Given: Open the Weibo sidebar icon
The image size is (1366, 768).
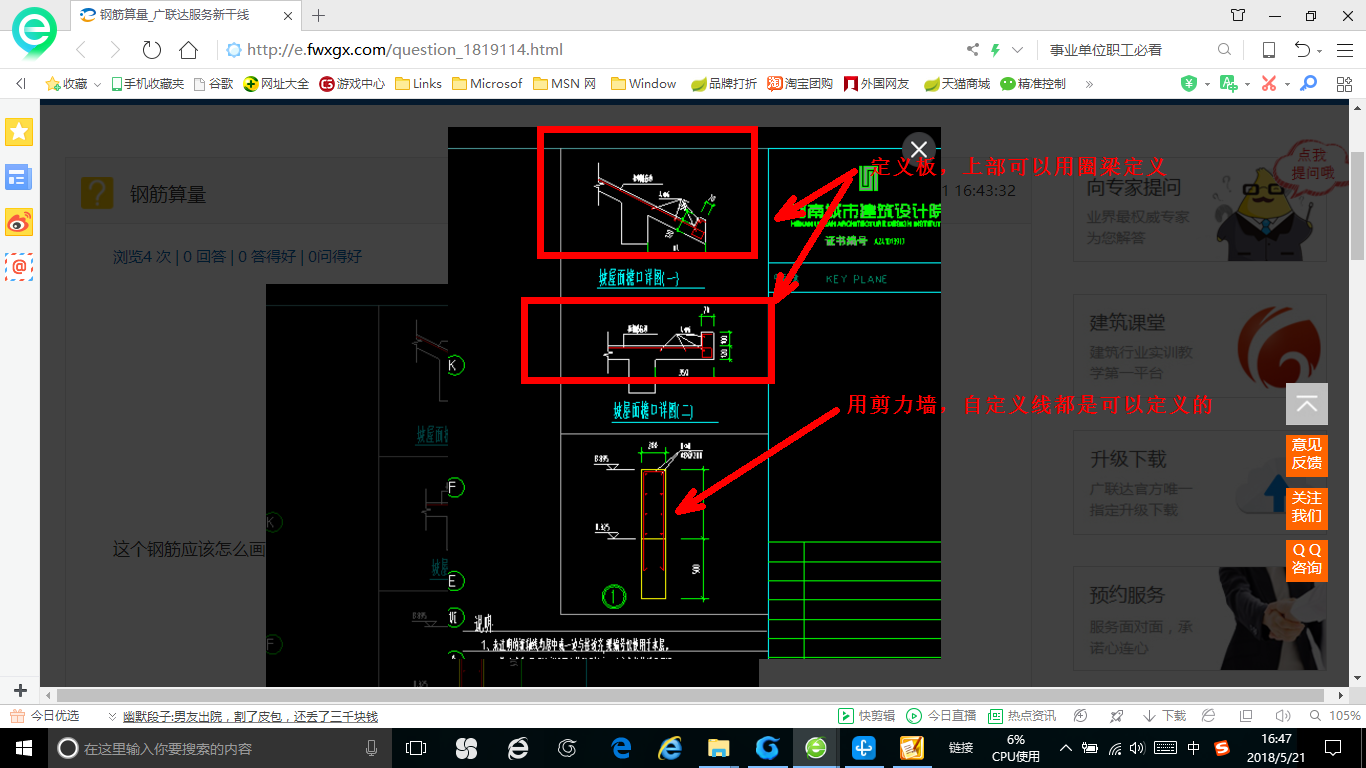Looking at the screenshot, I should point(19,222).
